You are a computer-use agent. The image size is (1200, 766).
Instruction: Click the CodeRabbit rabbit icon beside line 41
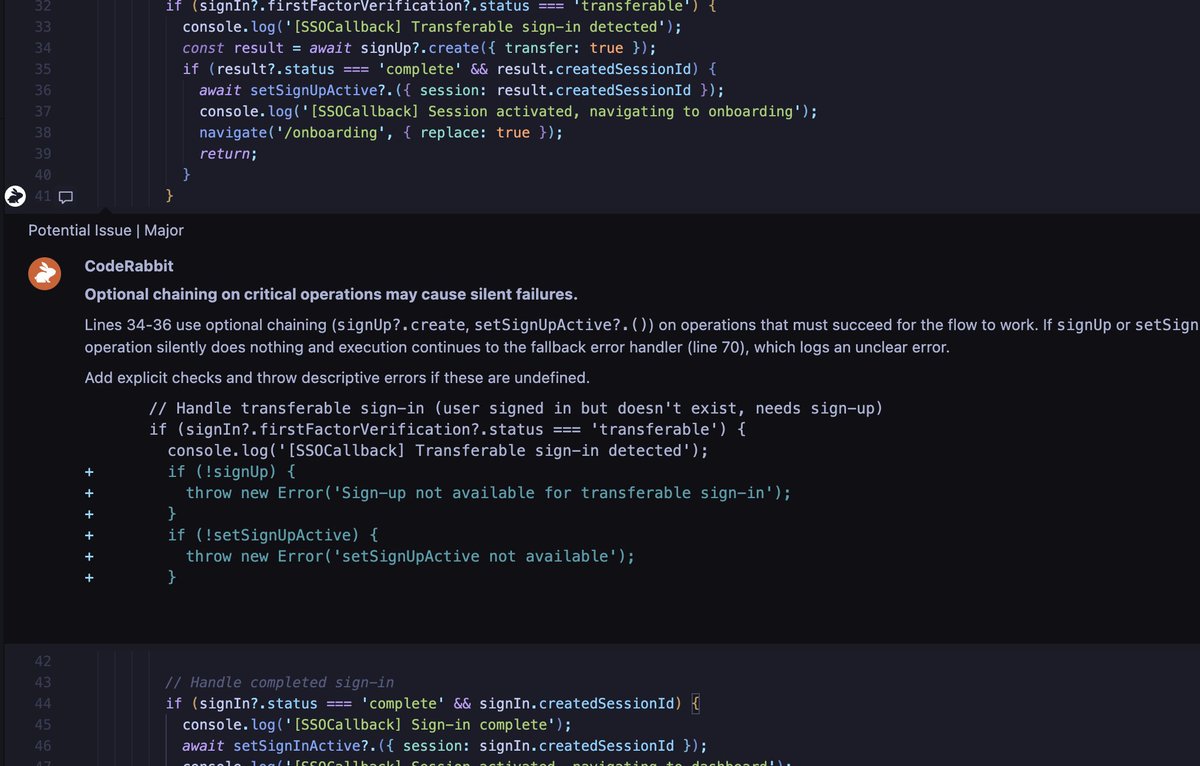pyautogui.click(x=15, y=196)
